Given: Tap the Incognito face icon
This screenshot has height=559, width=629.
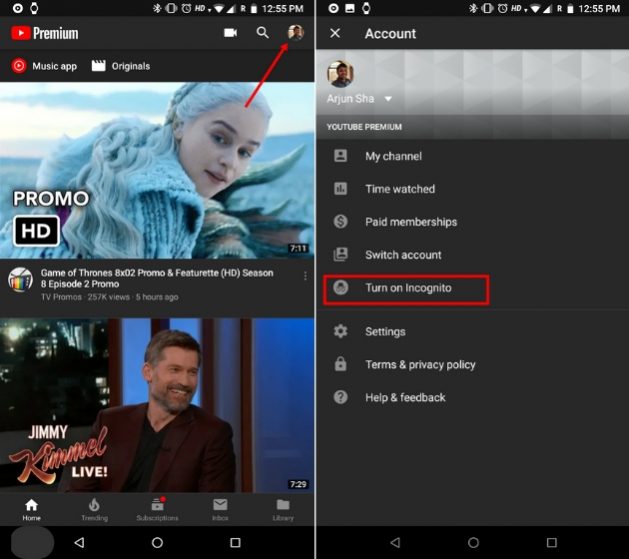Looking at the screenshot, I should point(341,288).
